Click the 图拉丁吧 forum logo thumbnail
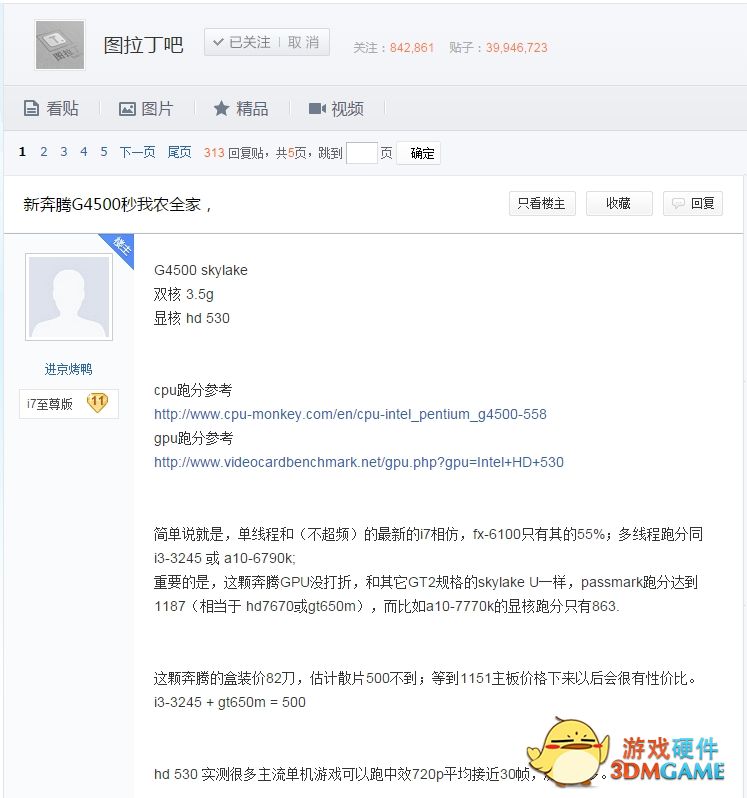 [60, 45]
